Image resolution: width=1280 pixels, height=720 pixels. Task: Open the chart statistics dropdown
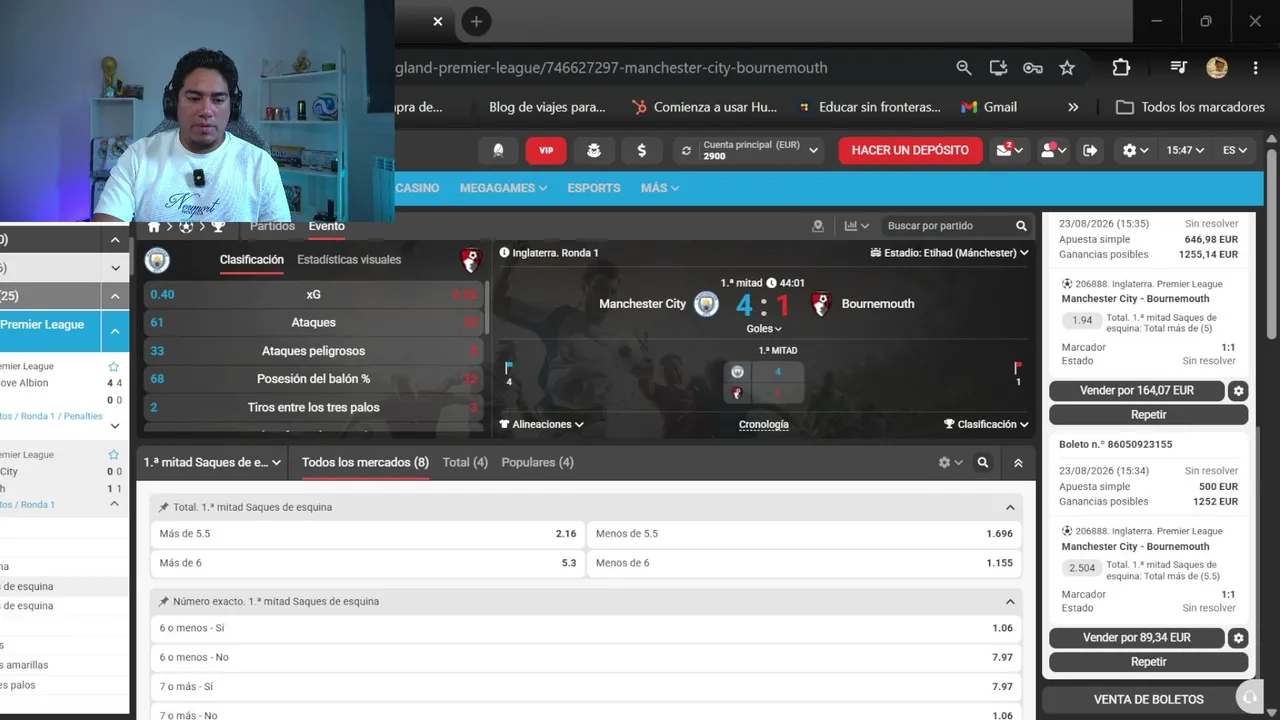(x=857, y=226)
